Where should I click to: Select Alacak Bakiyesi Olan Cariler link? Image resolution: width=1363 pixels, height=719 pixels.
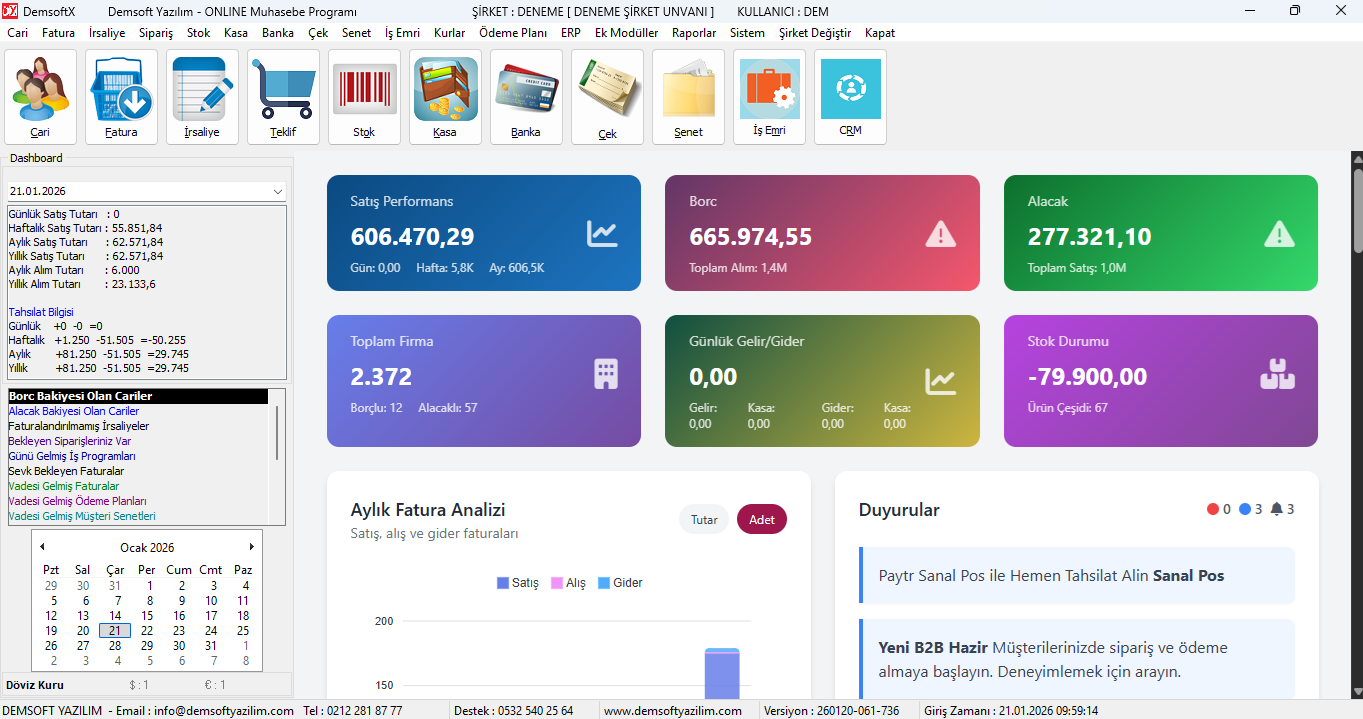point(74,411)
